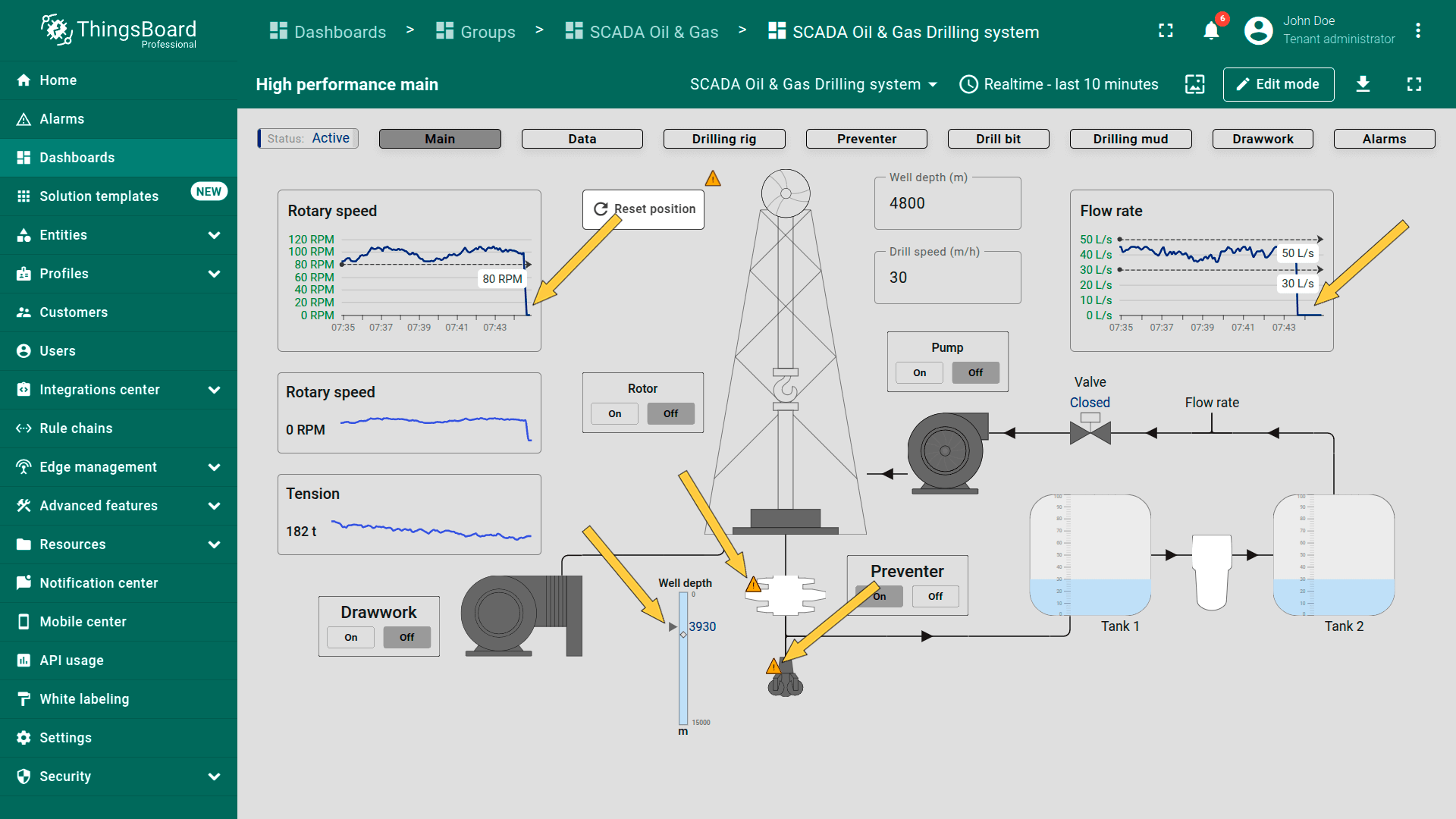This screenshot has width=1456, height=819.
Task: Open Rule chains in the sidebar
Action: pos(76,428)
